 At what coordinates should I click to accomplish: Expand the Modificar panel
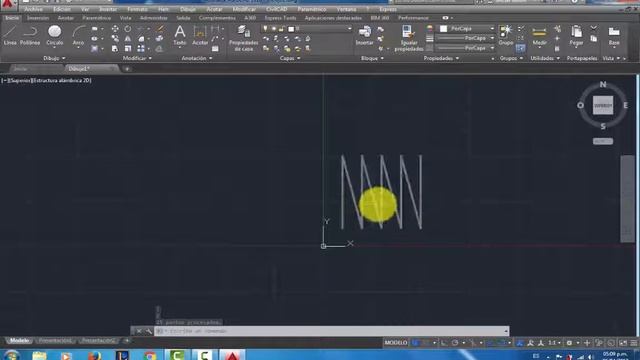click(137, 58)
